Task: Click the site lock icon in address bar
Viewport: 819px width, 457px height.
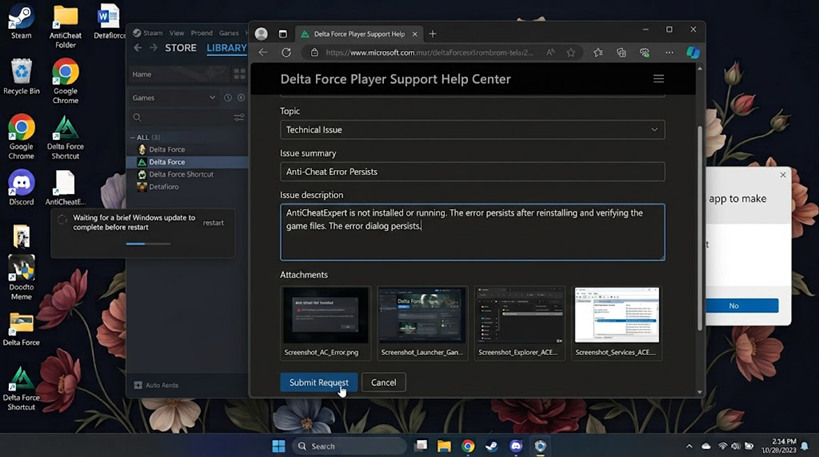Action: [x=314, y=52]
